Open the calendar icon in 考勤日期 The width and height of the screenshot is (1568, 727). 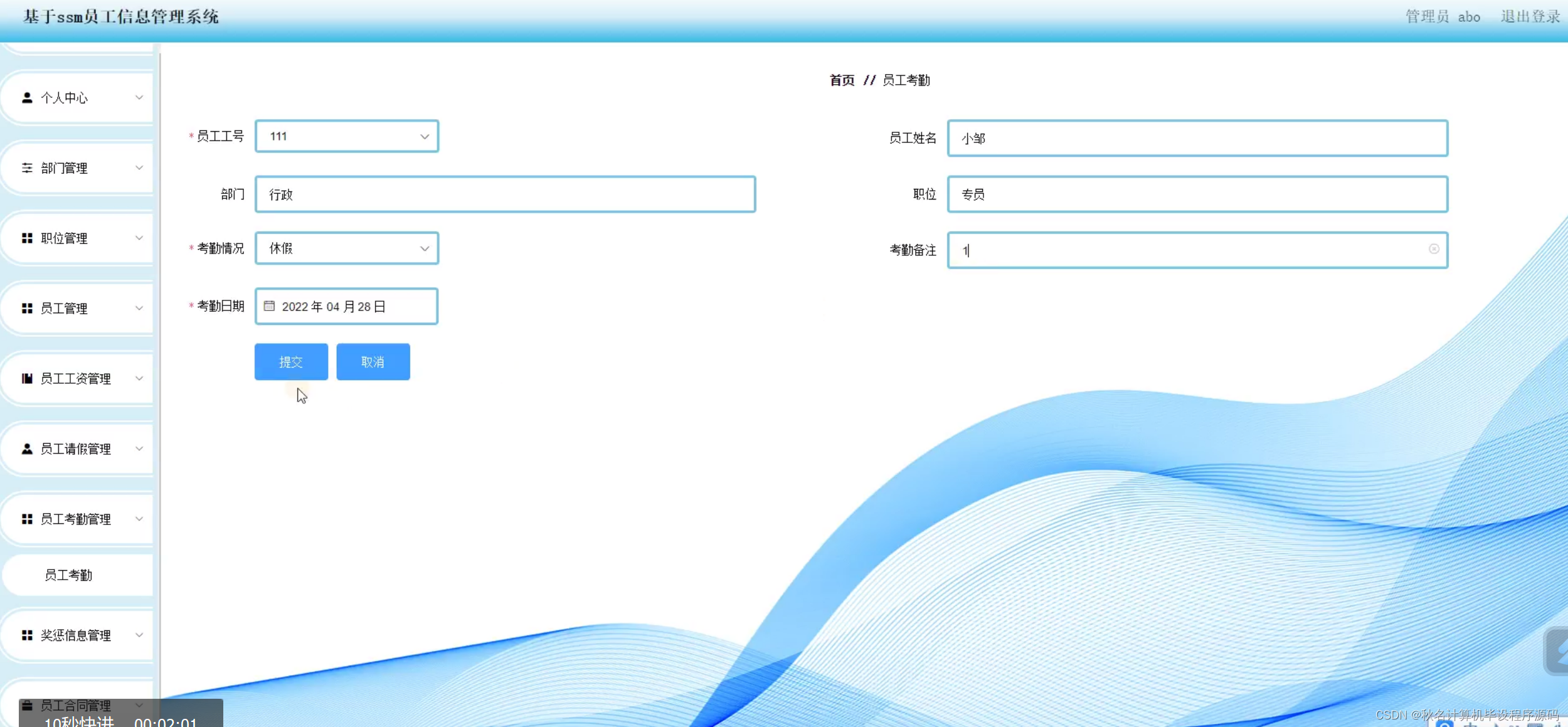(x=269, y=306)
